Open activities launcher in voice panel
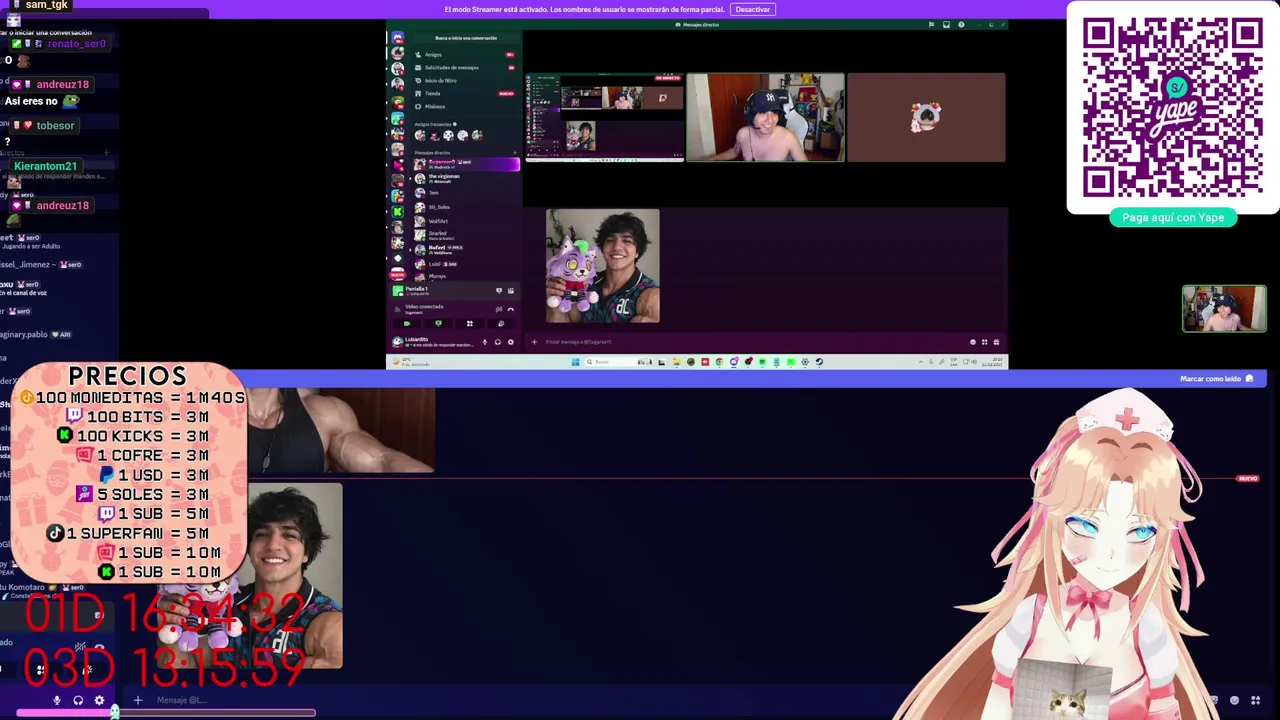The image size is (1280, 720). click(470, 323)
